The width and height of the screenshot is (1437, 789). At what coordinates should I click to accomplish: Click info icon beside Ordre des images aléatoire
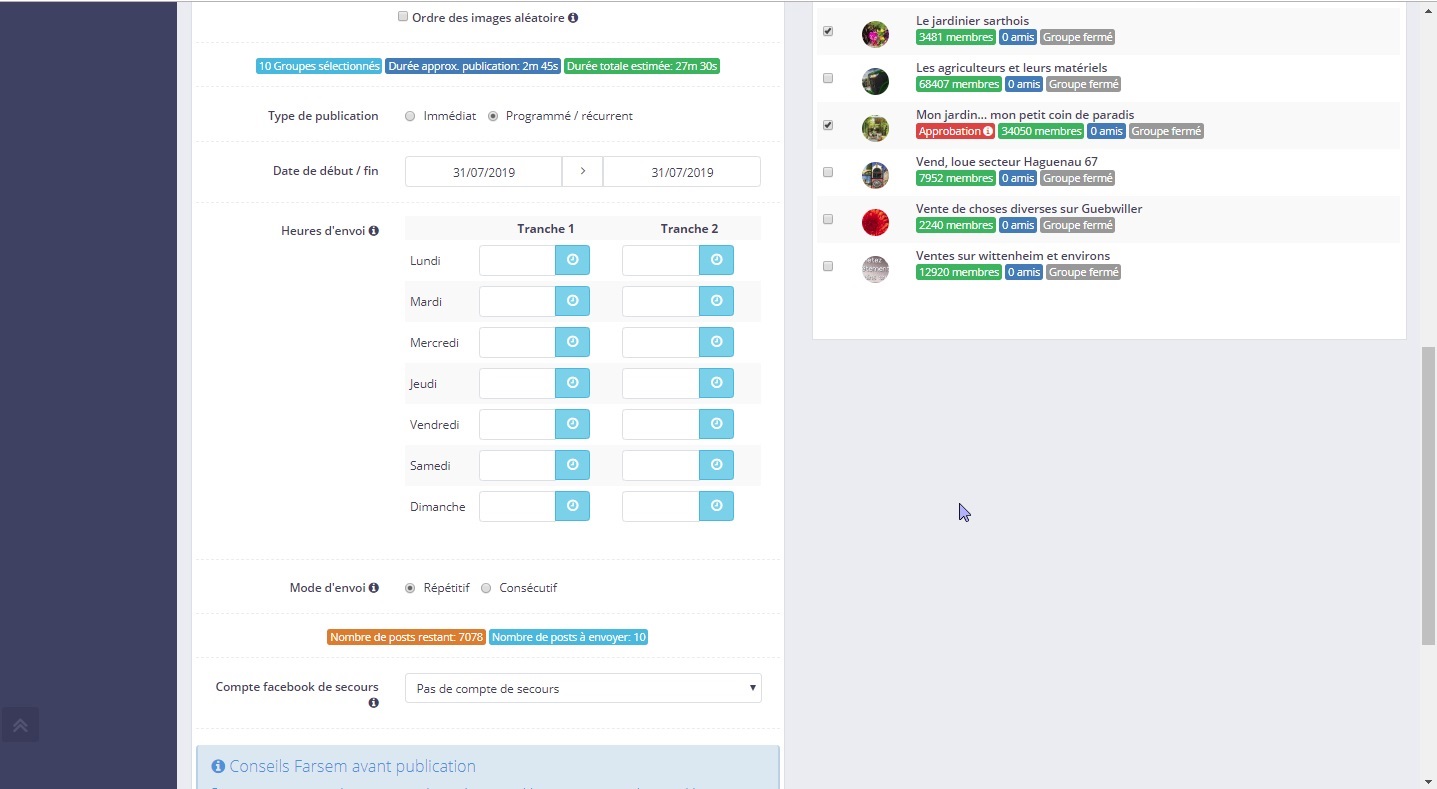[x=573, y=18]
